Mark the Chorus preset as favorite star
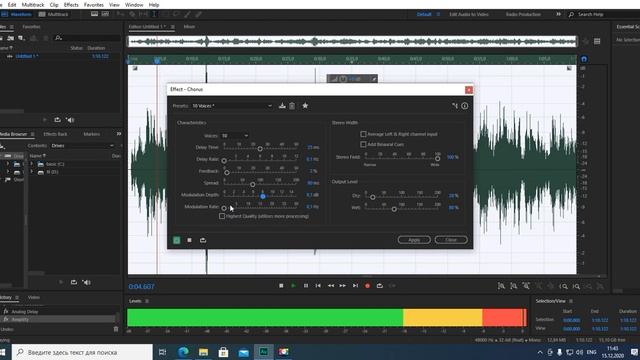The image size is (640, 360). click(x=305, y=106)
